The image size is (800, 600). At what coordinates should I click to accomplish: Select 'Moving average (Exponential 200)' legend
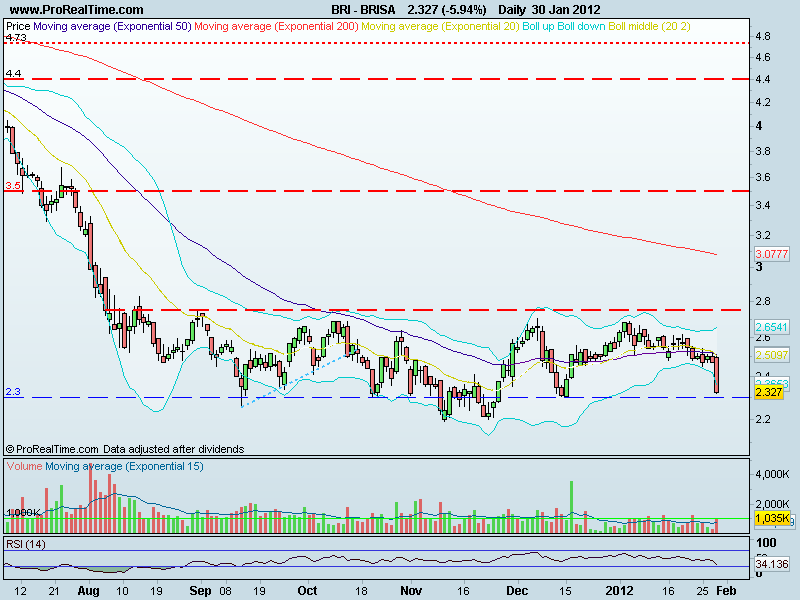[x=276, y=26]
